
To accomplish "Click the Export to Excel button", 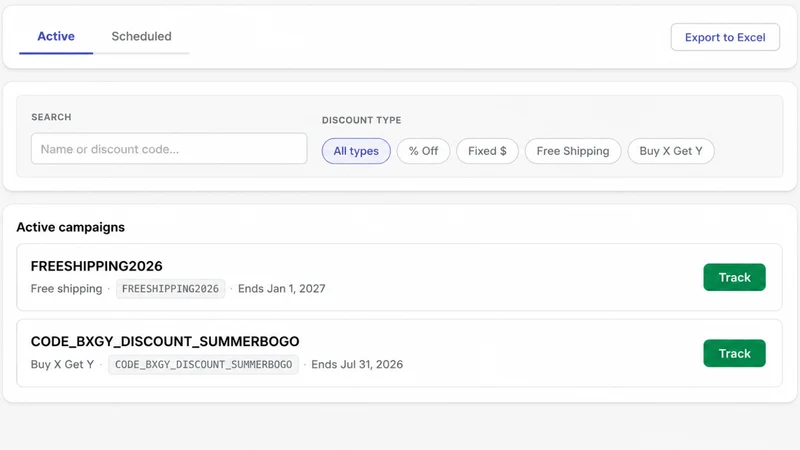I will (x=725, y=37).
